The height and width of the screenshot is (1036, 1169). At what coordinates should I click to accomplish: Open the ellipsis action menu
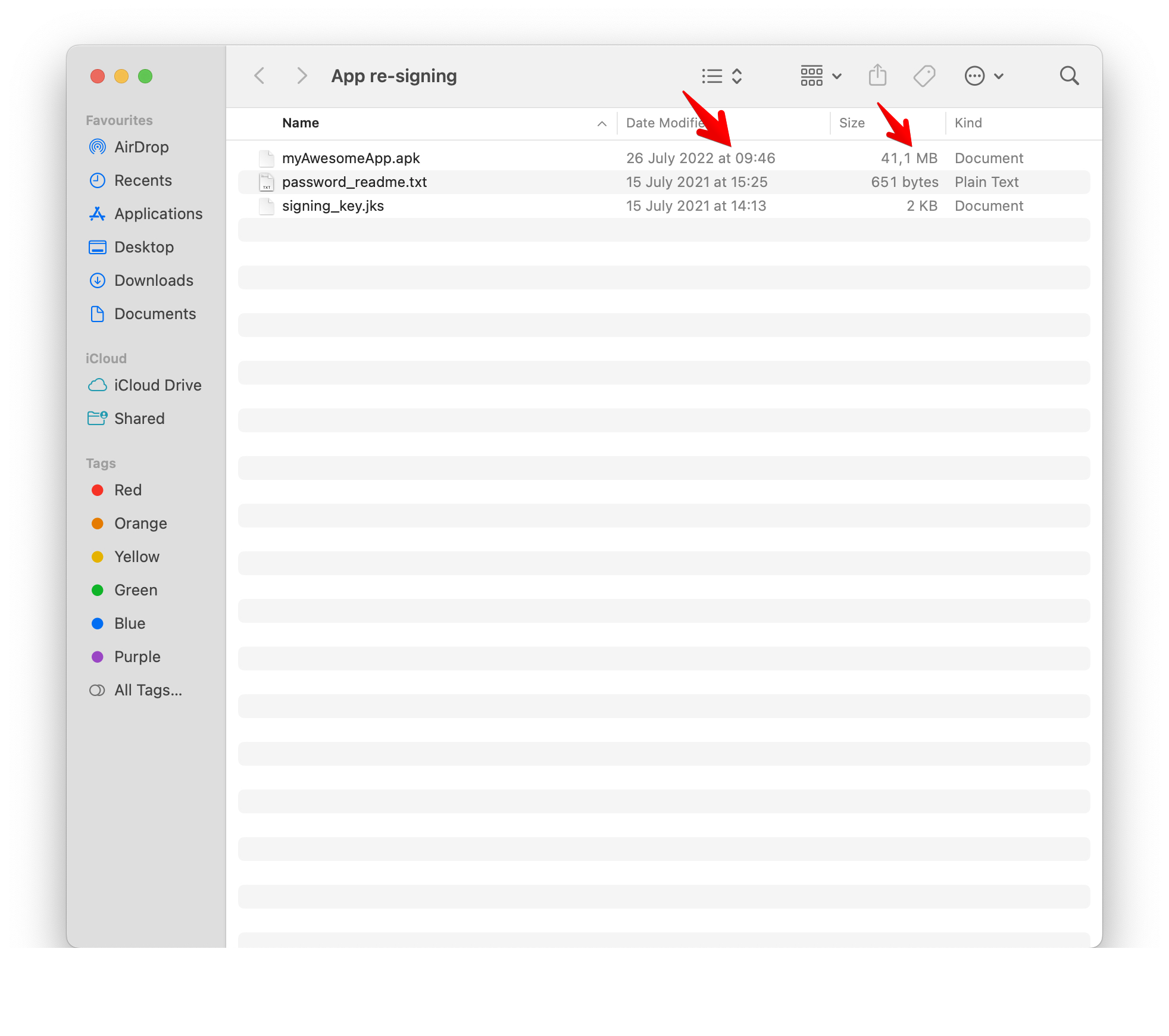point(984,76)
